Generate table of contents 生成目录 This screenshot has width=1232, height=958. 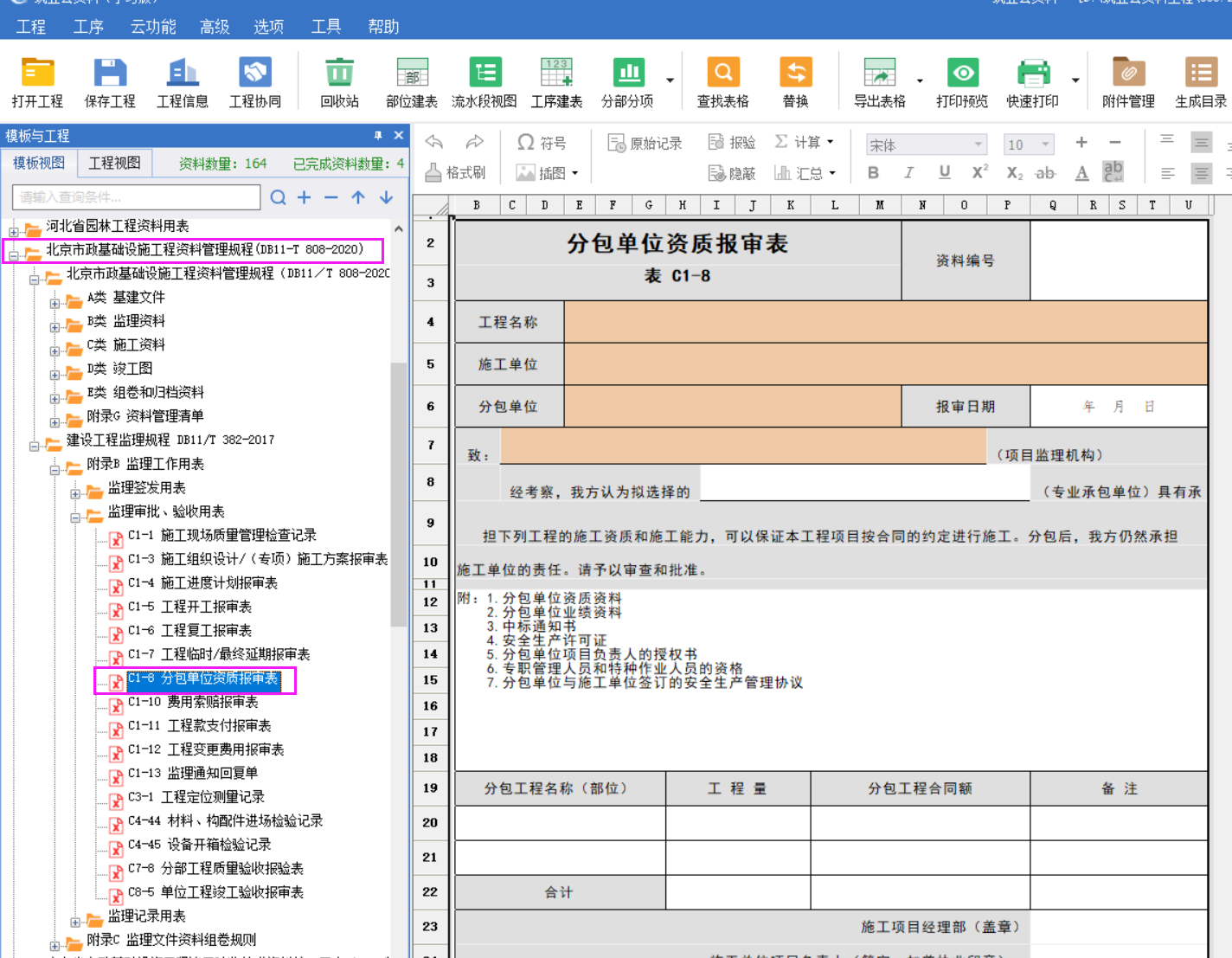point(1201,83)
